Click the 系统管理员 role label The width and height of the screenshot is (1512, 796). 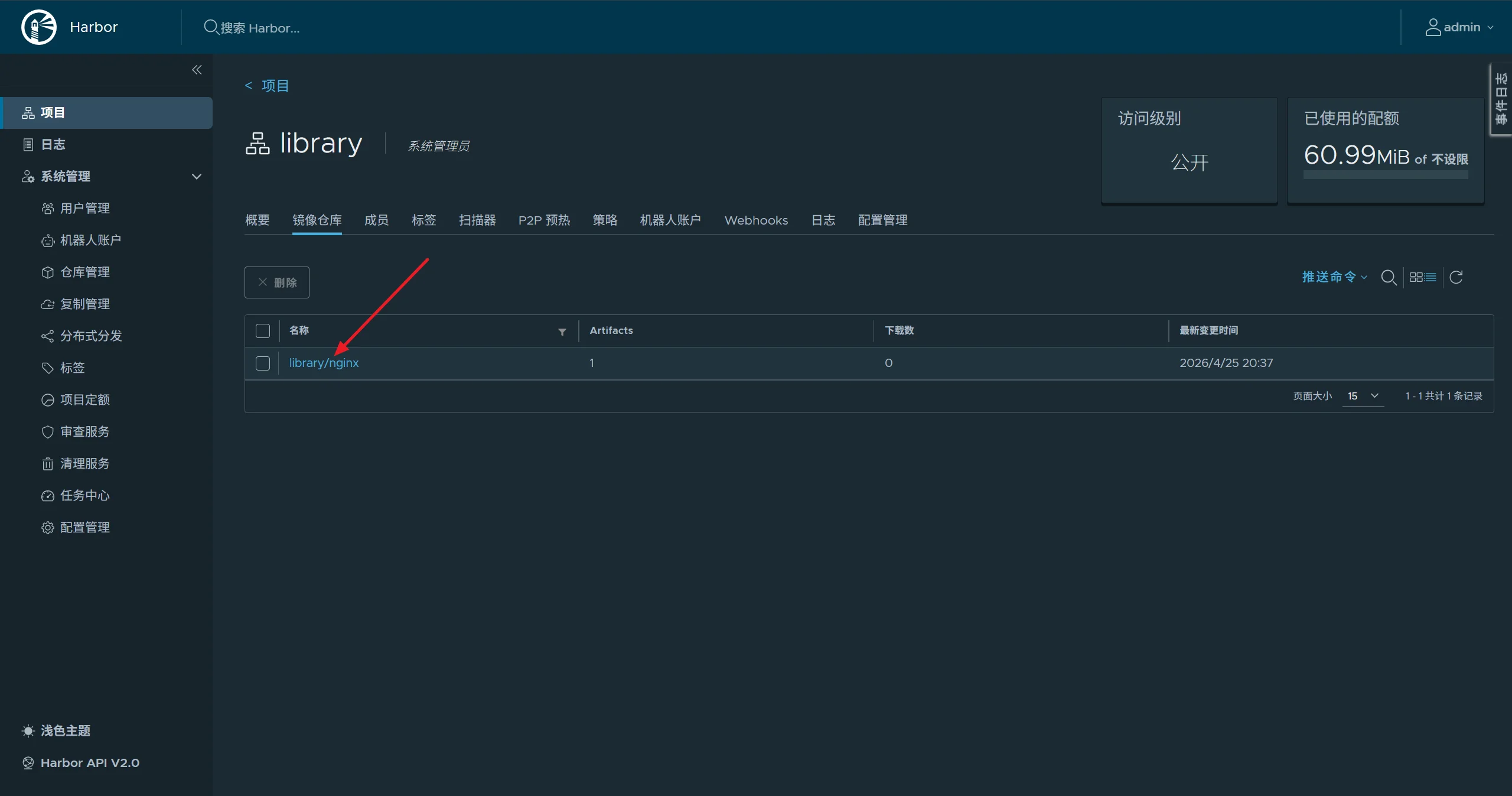439,146
